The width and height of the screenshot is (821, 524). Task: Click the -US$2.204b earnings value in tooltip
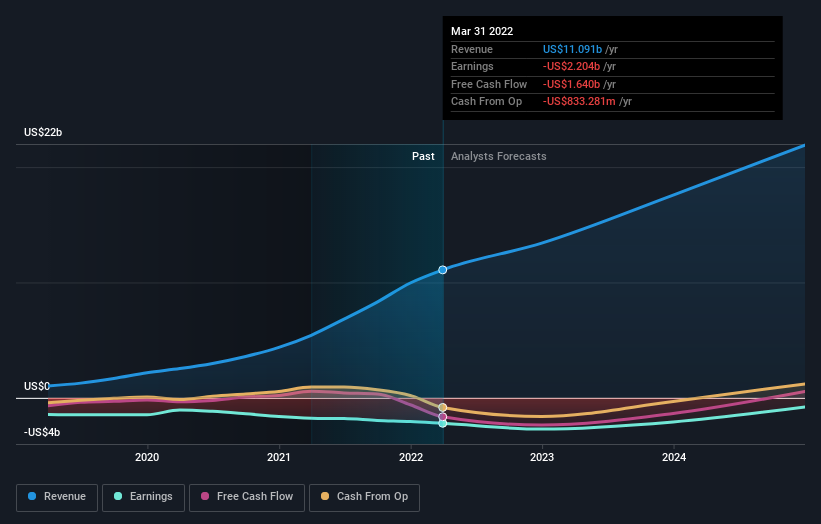571,66
